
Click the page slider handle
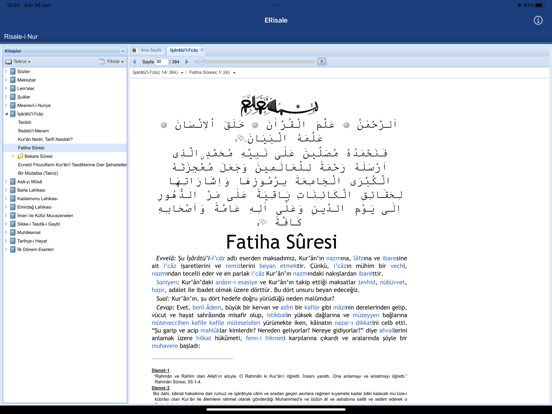[x=201, y=62]
